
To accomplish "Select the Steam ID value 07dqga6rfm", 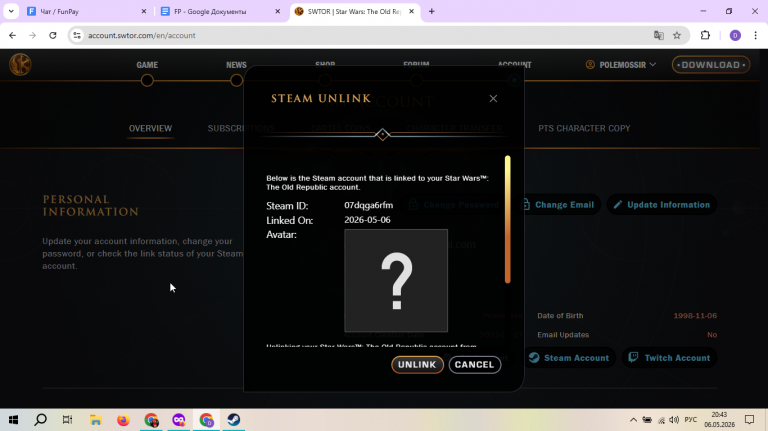I will click(368, 205).
